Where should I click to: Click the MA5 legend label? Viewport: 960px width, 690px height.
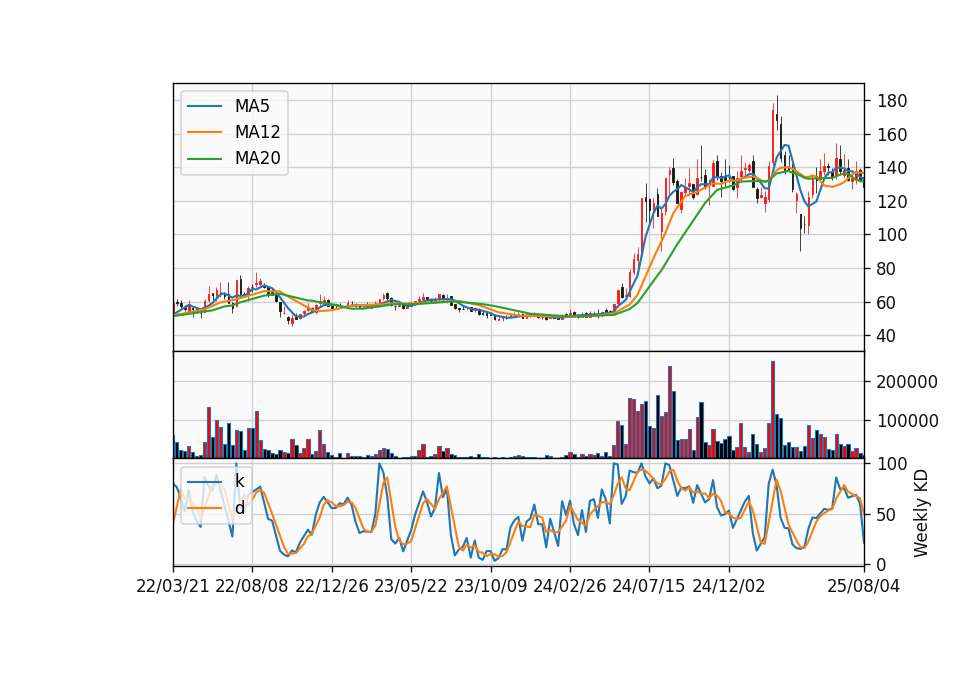pyautogui.click(x=252, y=106)
